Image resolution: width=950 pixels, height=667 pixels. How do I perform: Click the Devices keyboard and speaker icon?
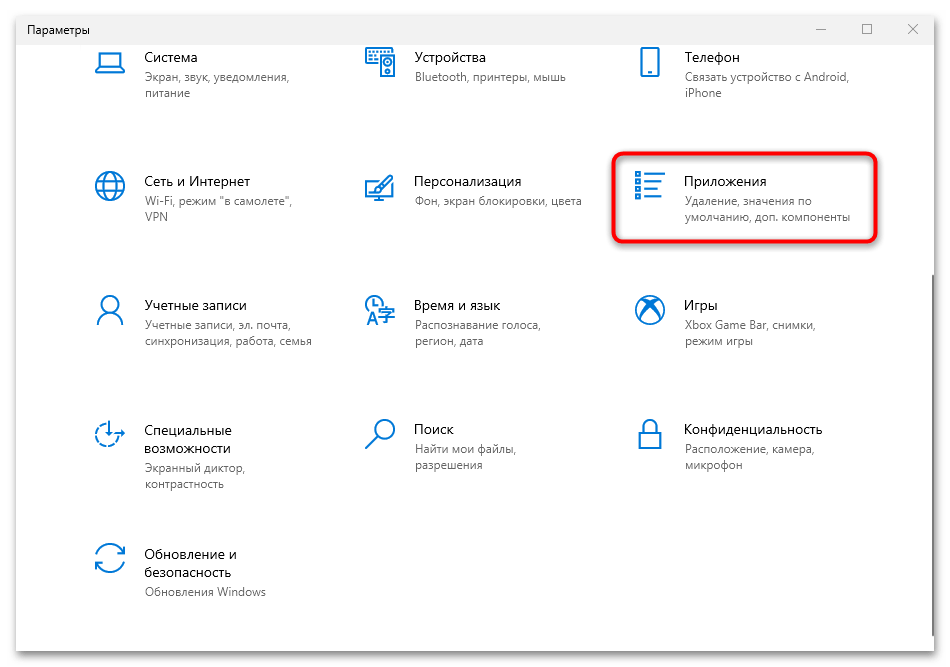click(380, 62)
